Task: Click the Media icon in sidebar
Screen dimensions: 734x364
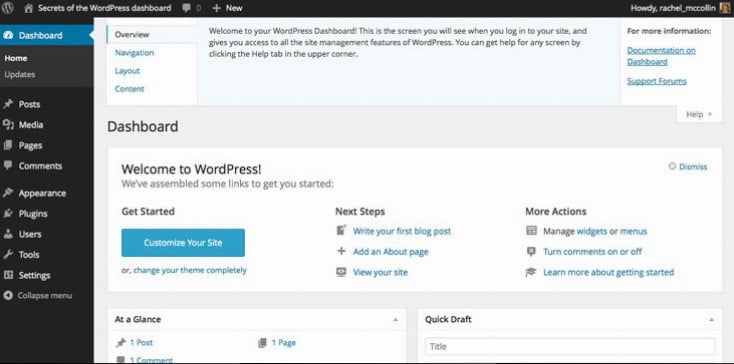Action: [x=8, y=124]
